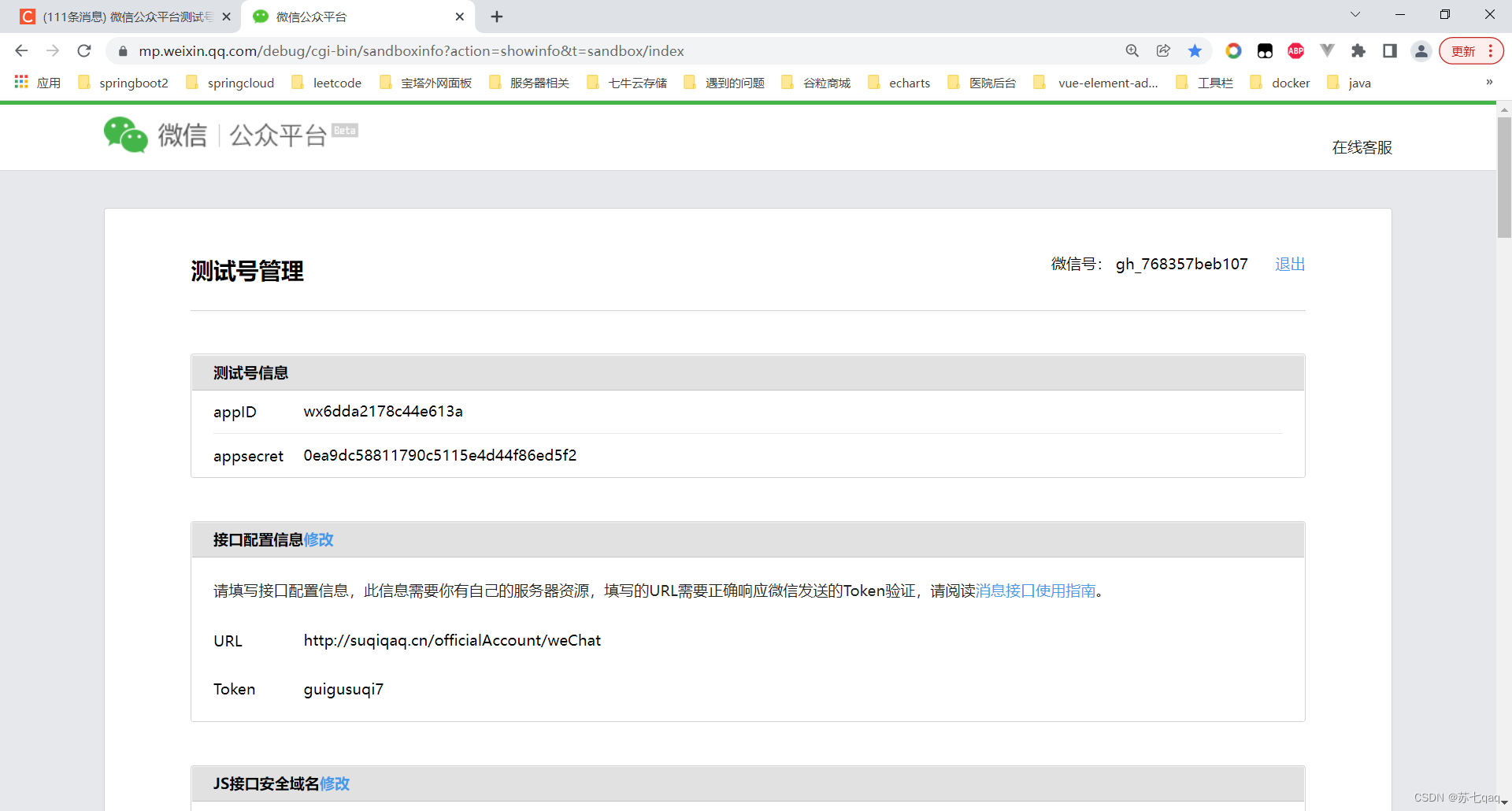Open the springboot2 bookmark folder
The height and width of the screenshot is (811, 1512).
tap(124, 83)
